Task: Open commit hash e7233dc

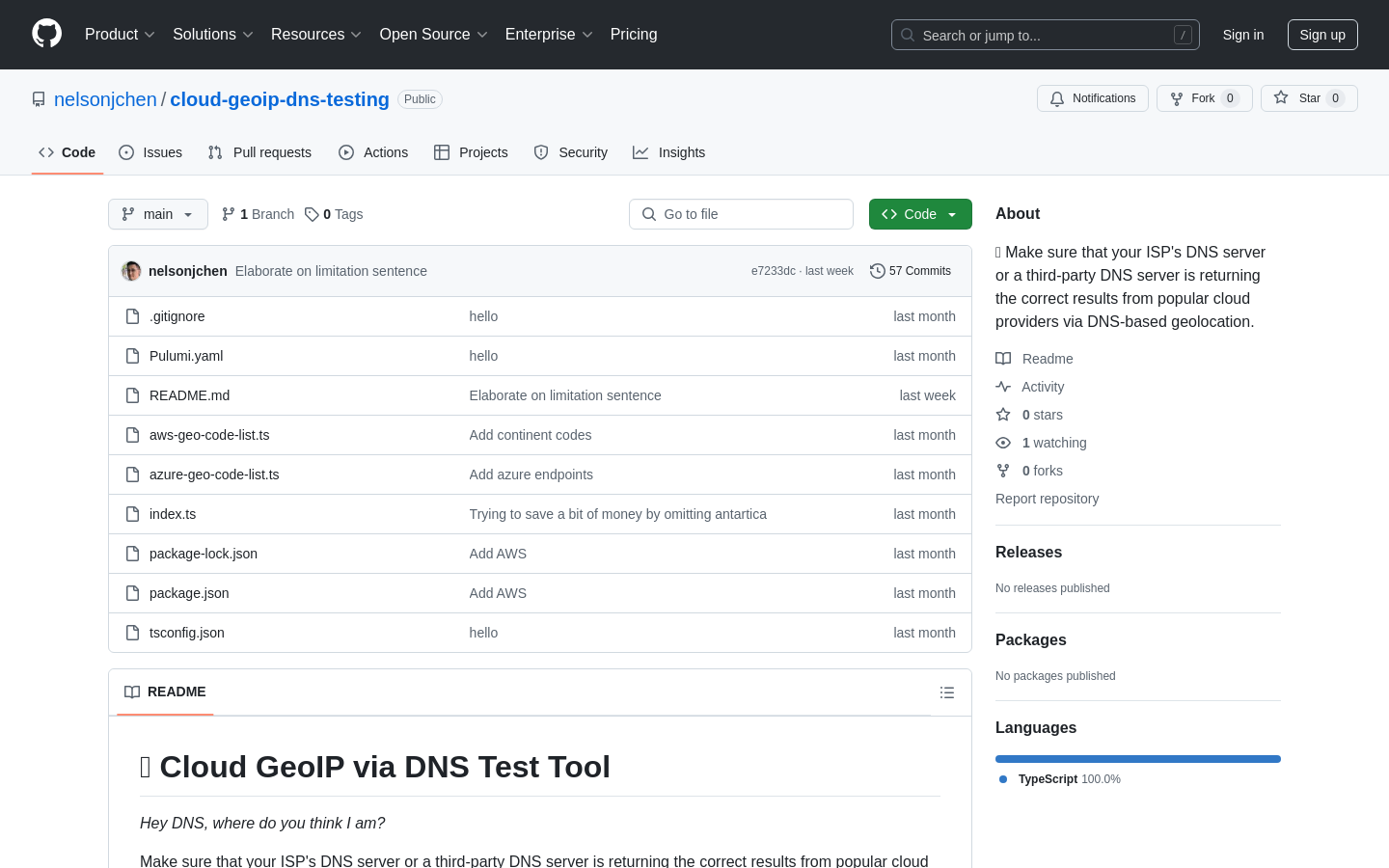Action: coord(774,271)
